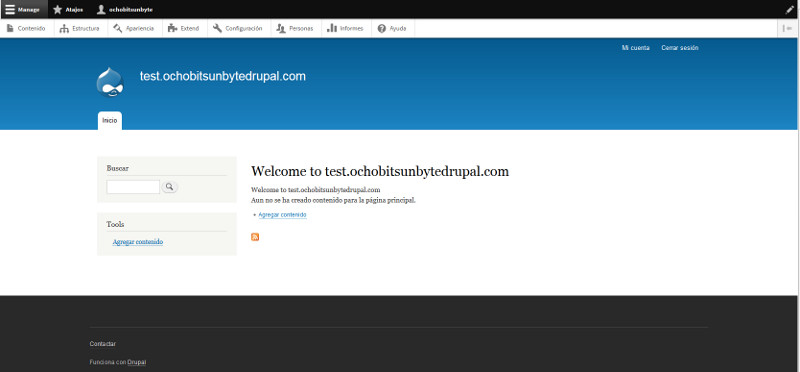The image size is (800, 372).
Task: Click the Drupal footer link
Action: (137, 362)
